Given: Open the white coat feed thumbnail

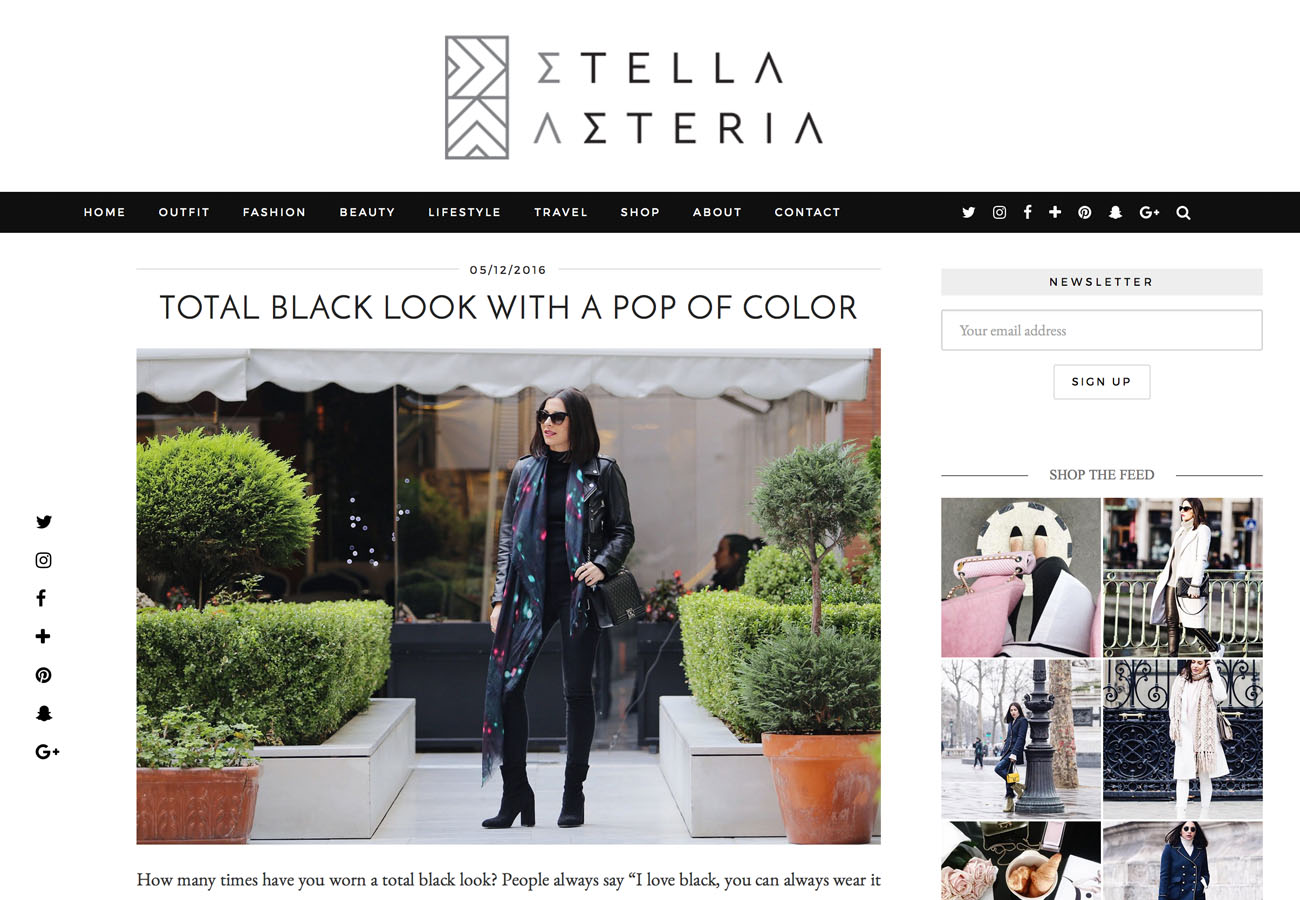Looking at the screenshot, I should [x=1182, y=577].
